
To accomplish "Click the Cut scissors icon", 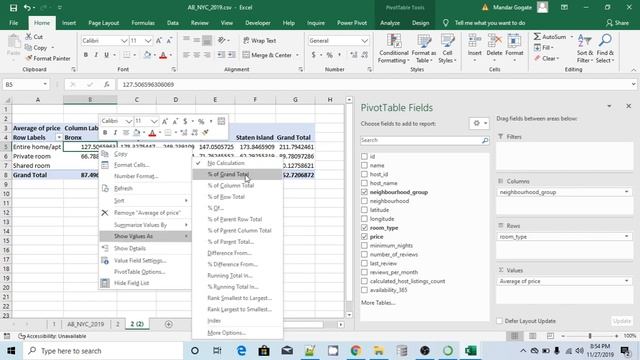I will 29,37.
